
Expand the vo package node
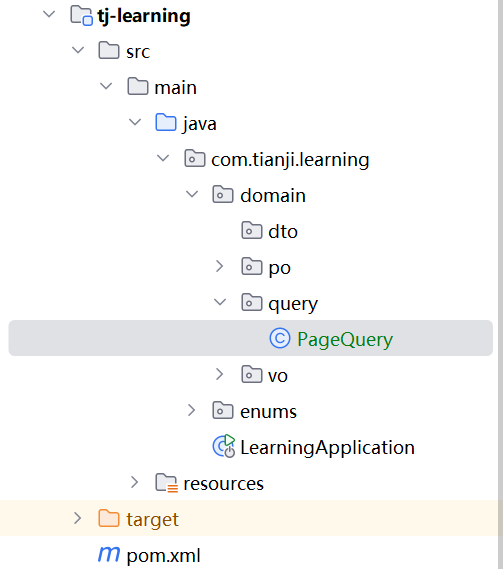coord(219,374)
